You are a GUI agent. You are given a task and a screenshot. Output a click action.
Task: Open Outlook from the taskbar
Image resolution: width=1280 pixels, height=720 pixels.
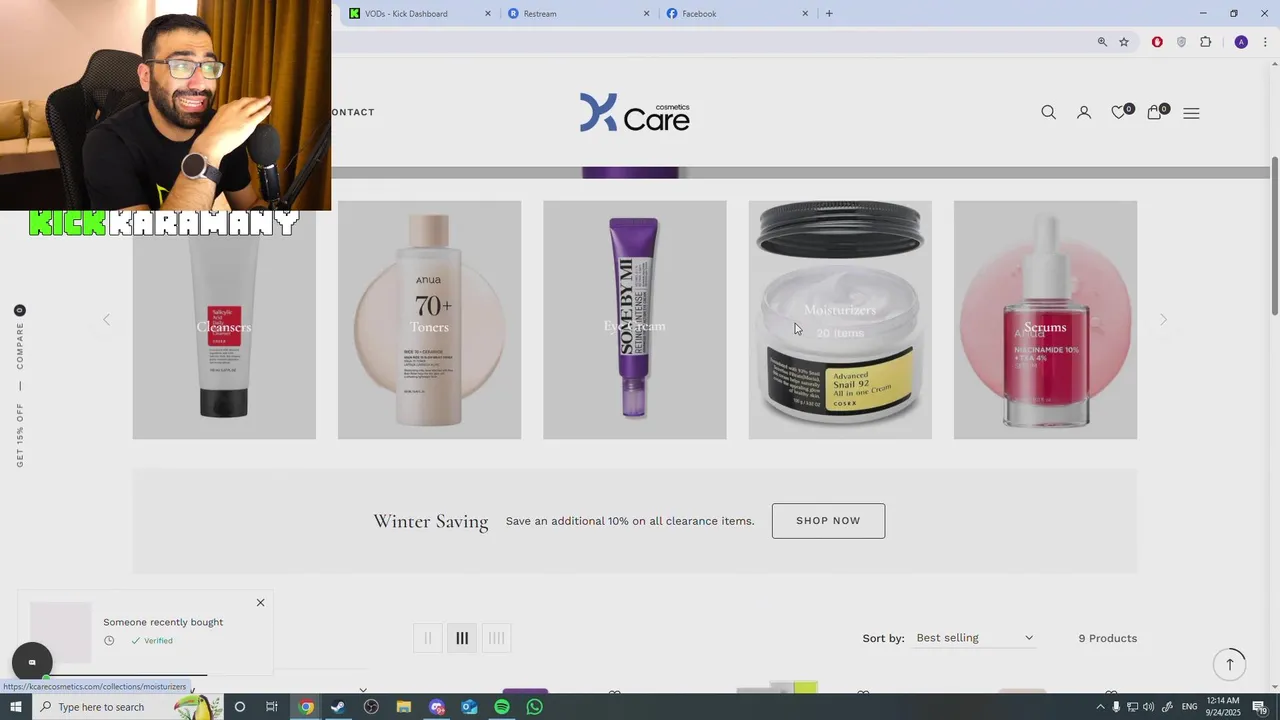tap(469, 707)
